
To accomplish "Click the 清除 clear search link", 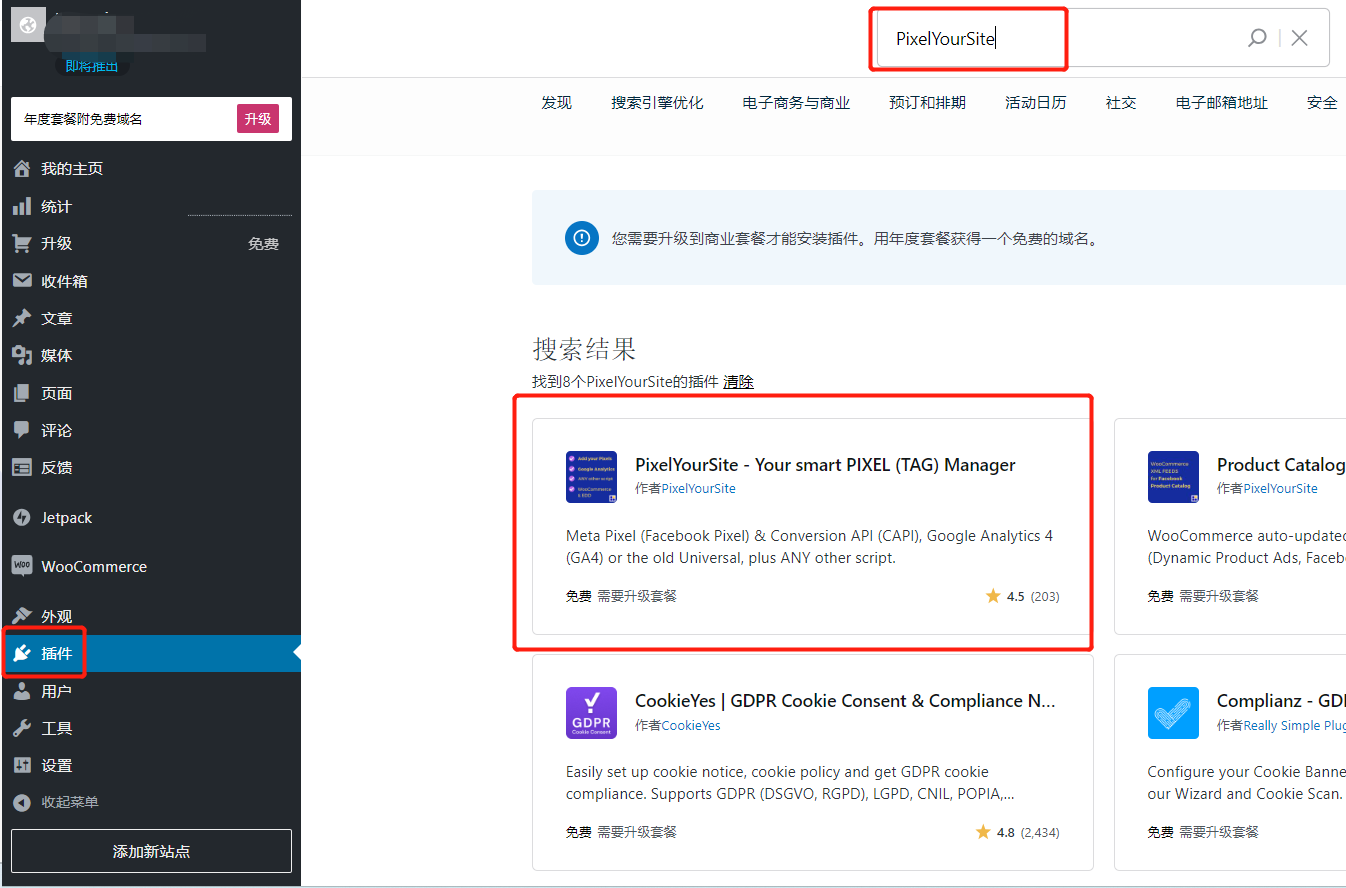I will tap(738, 382).
